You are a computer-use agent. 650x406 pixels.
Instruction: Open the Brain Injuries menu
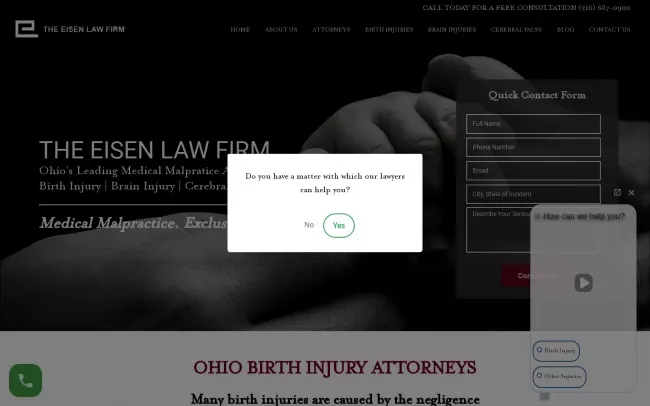452,30
